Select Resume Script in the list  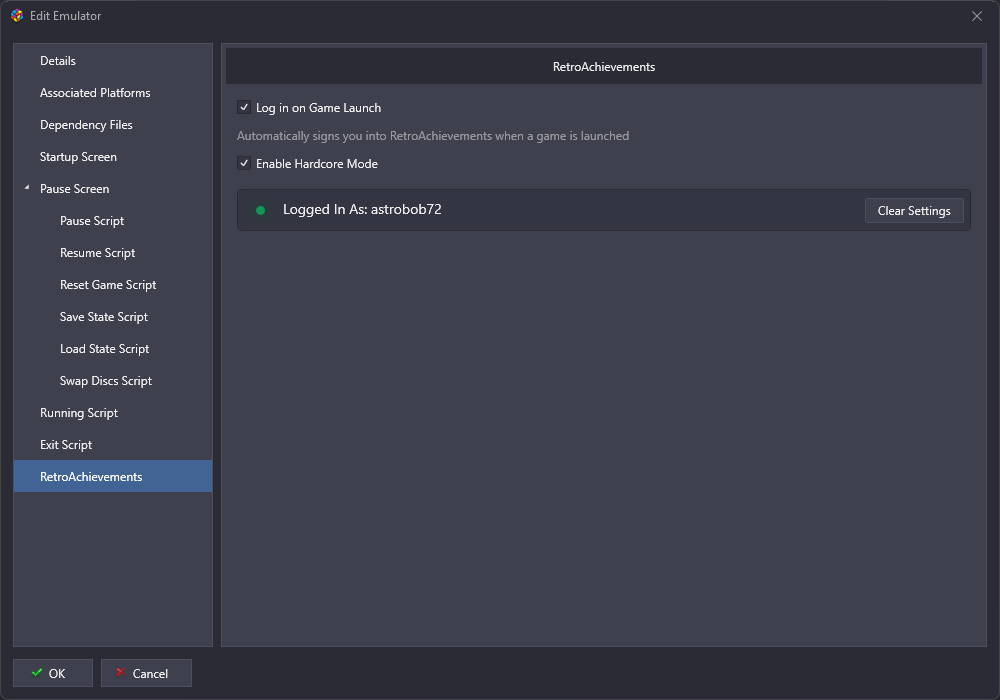tap(113, 252)
